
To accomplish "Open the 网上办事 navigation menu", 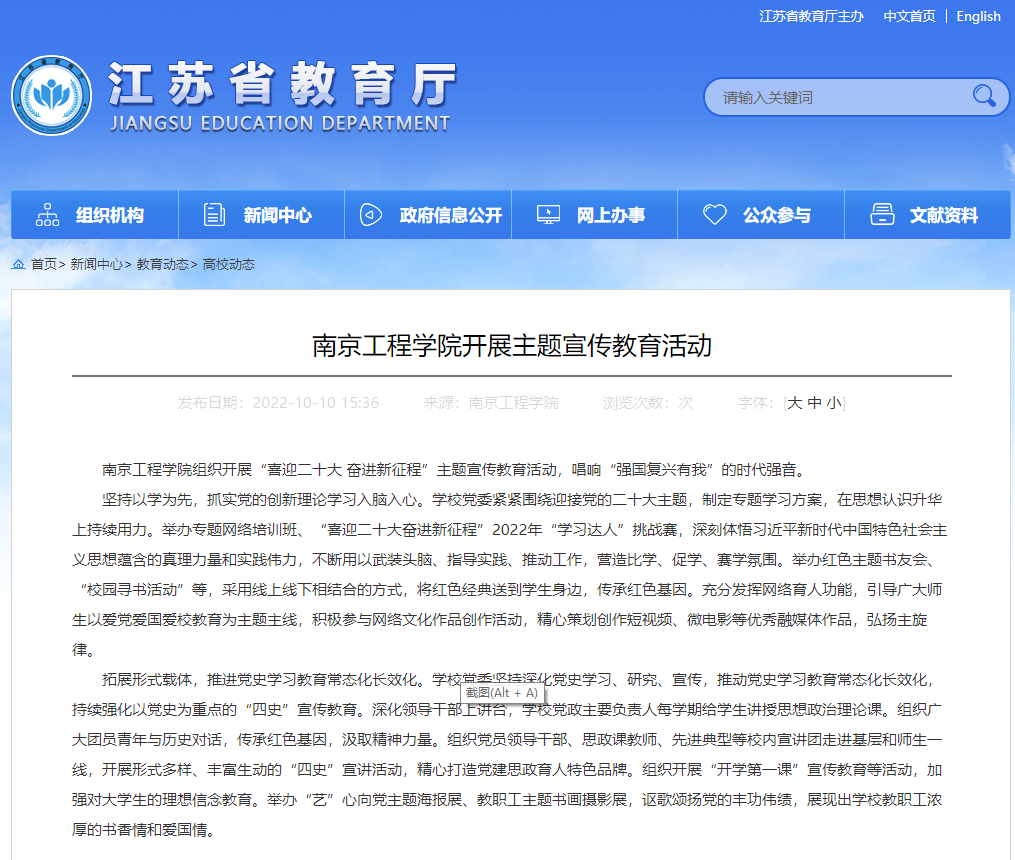I will pyautogui.click(x=610, y=215).
